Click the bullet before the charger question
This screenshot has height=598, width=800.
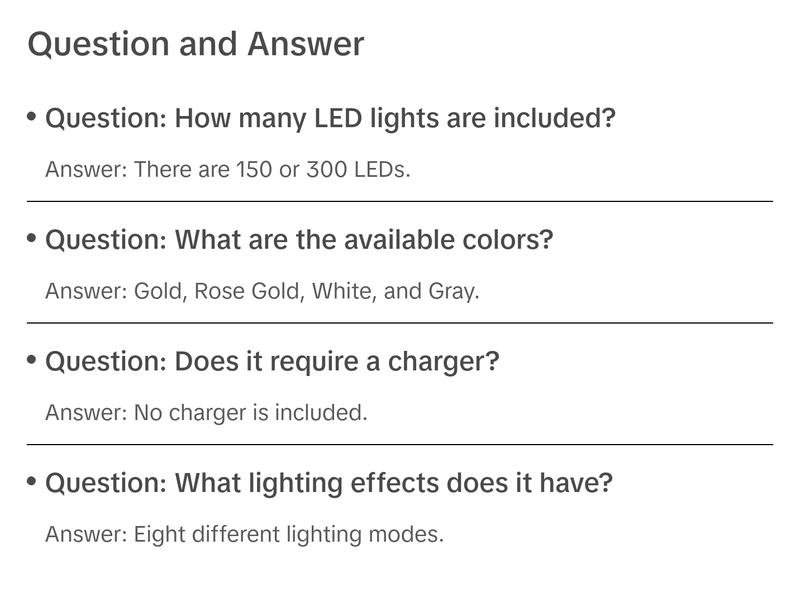coord(32,360)
